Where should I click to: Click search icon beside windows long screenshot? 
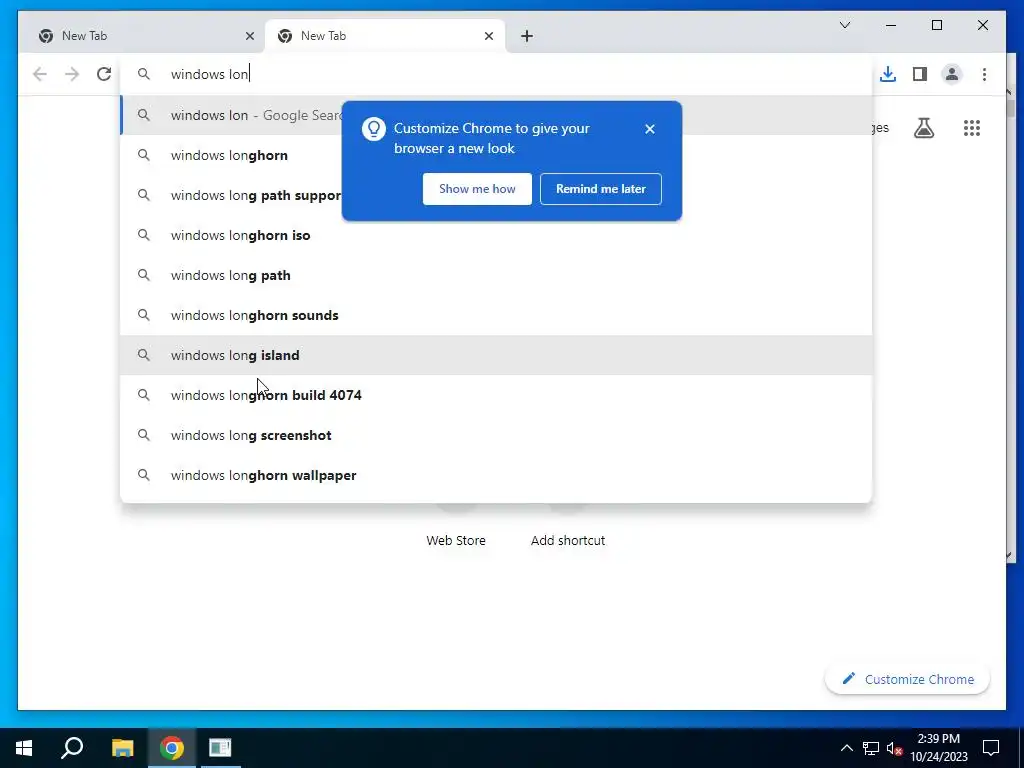click(x=144, y=434)
